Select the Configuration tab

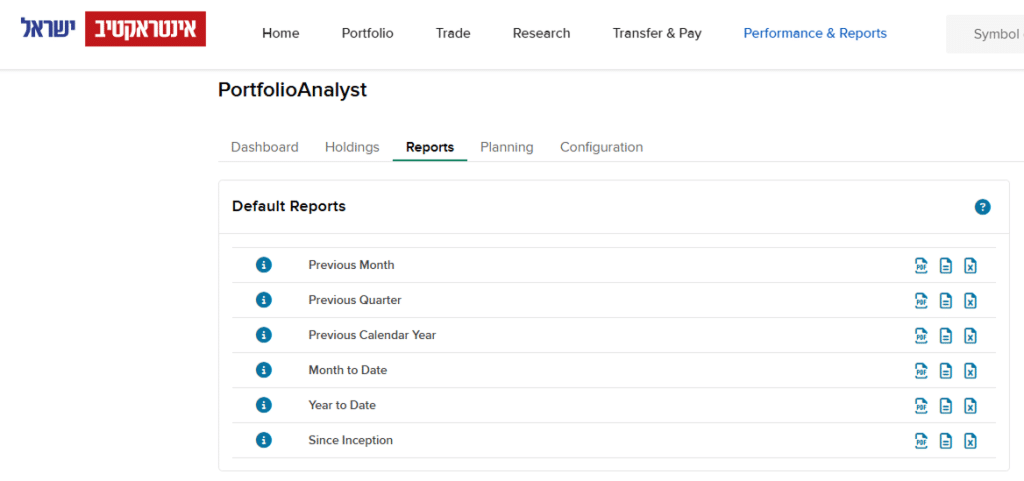601,147
